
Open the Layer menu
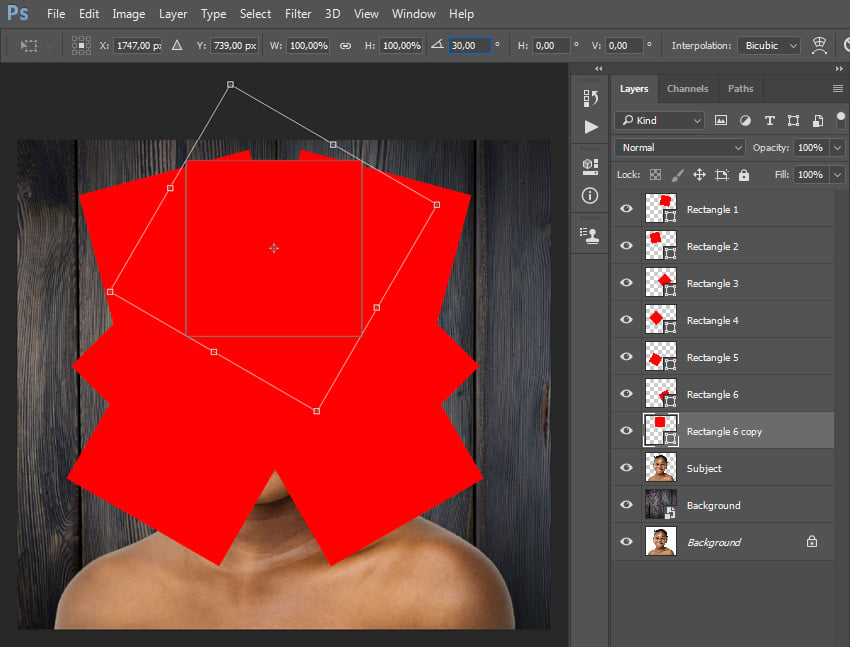click(x=173, y=14)
